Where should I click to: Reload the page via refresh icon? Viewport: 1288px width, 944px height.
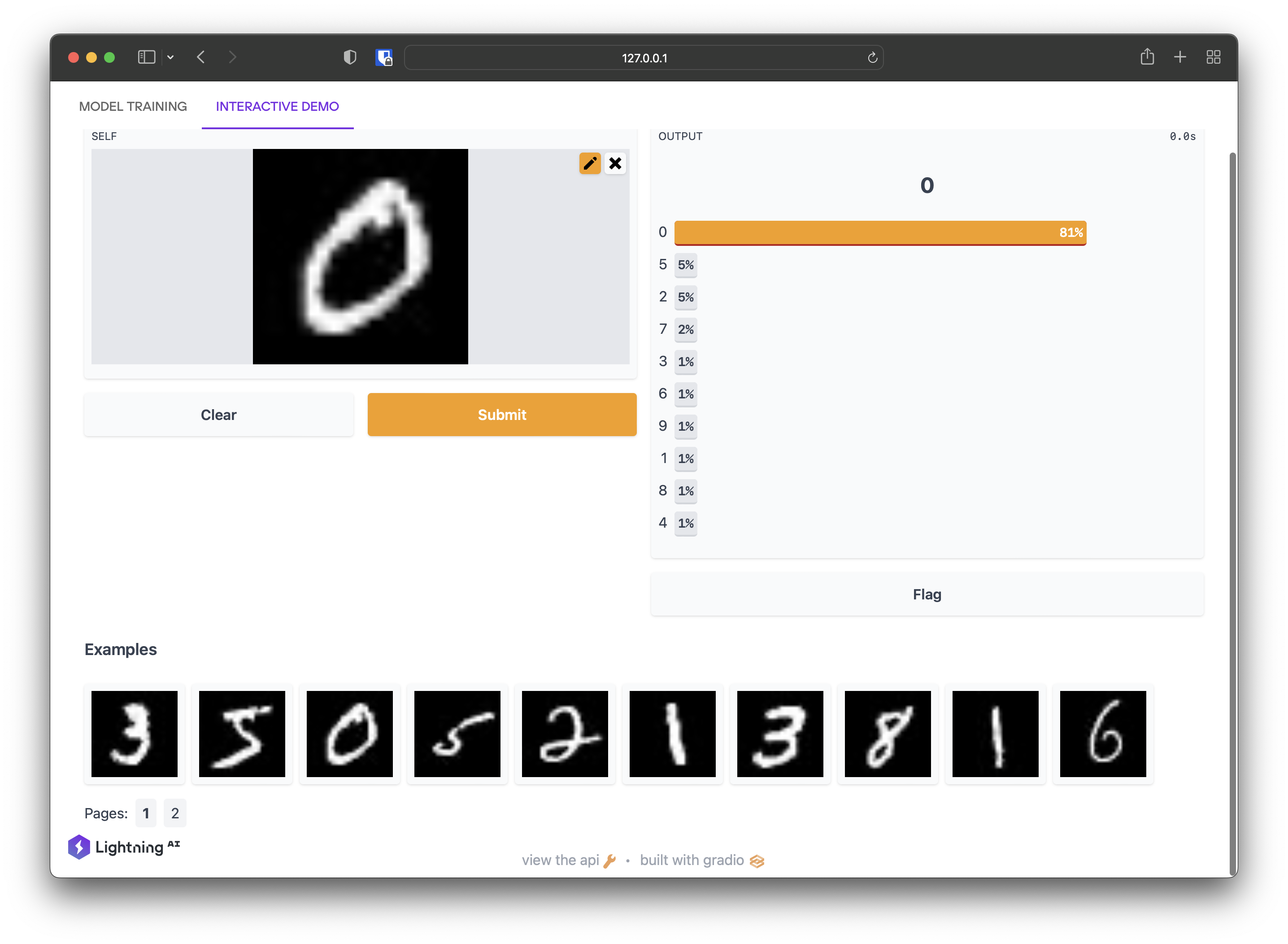(x=872, y=58)
